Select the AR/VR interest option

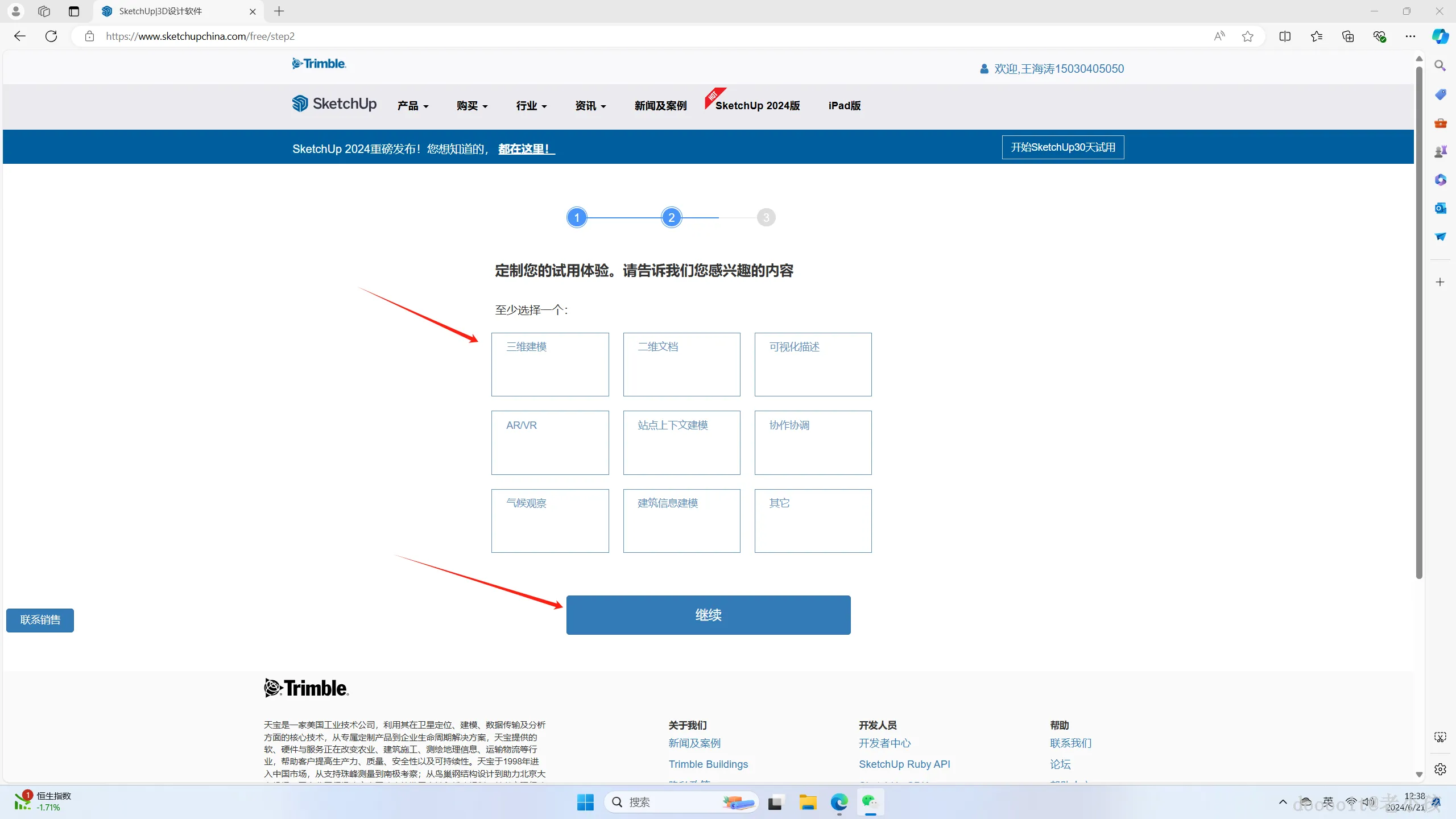pos(550,442)
